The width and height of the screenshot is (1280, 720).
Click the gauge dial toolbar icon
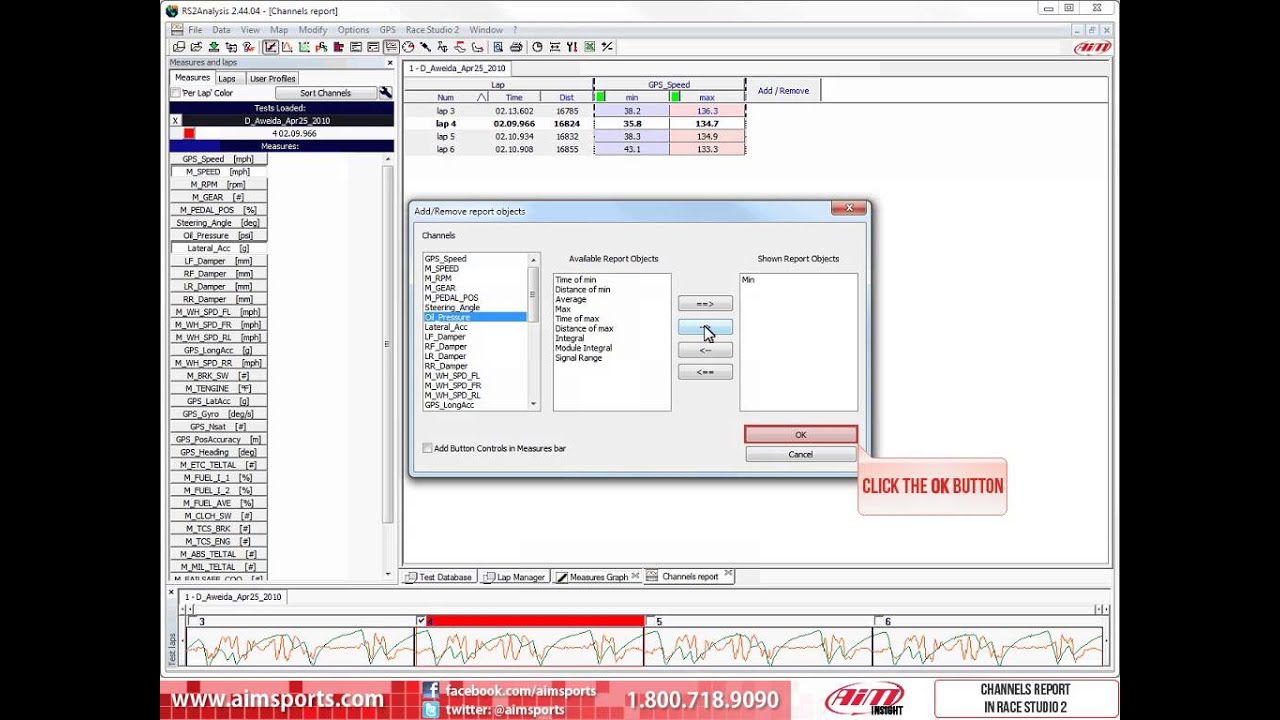(x=408, y=46)
